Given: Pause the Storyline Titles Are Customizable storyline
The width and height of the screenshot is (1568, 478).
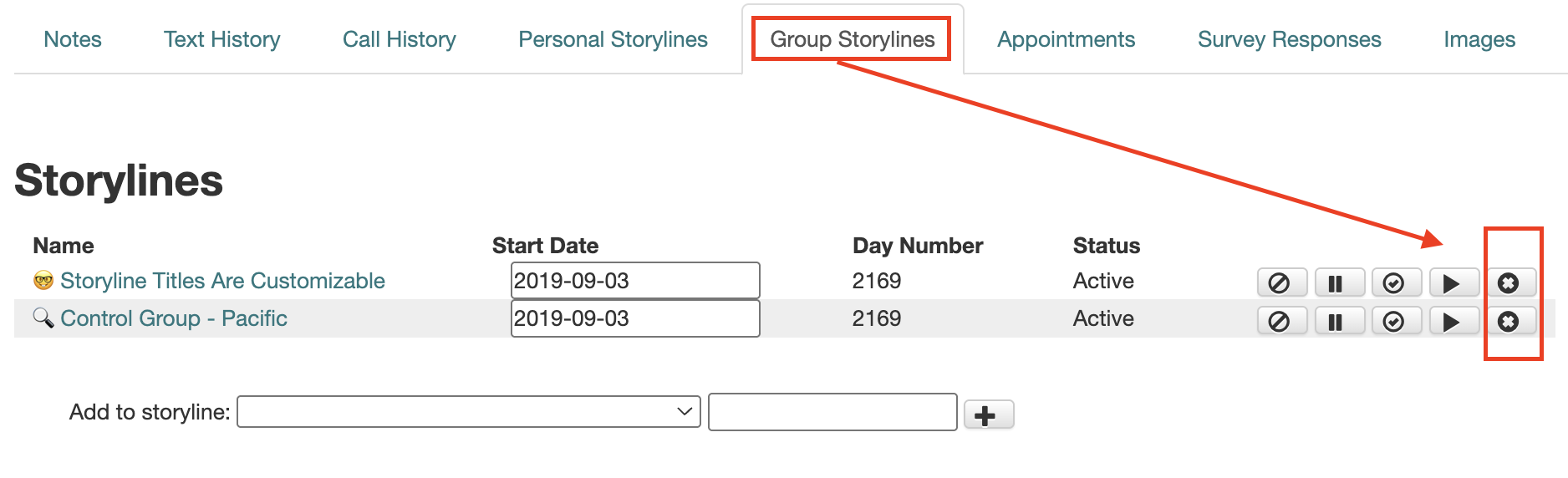Looking at the screenshot, I should pos(1338,283).
